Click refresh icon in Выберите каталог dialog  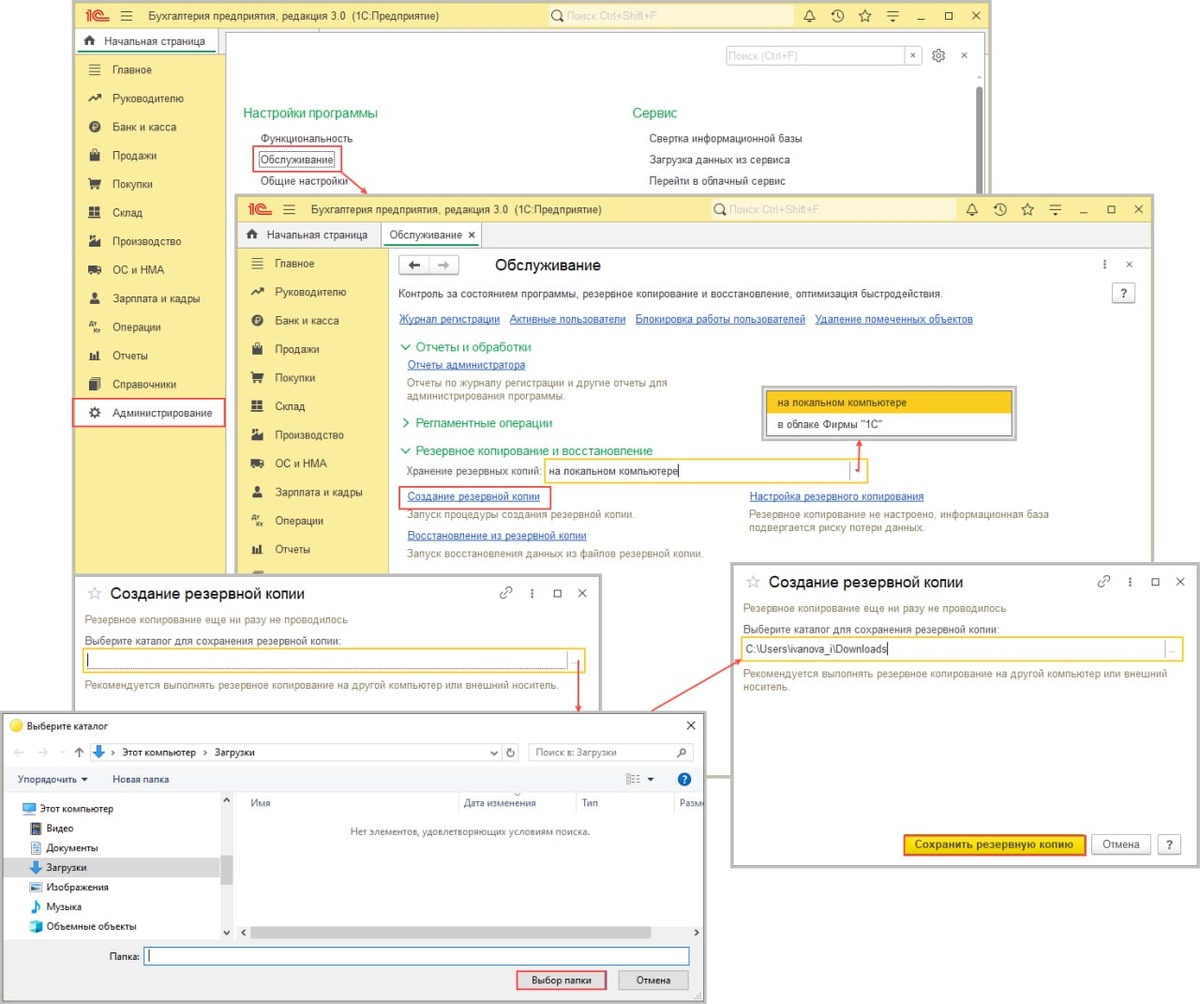point(512,752)
